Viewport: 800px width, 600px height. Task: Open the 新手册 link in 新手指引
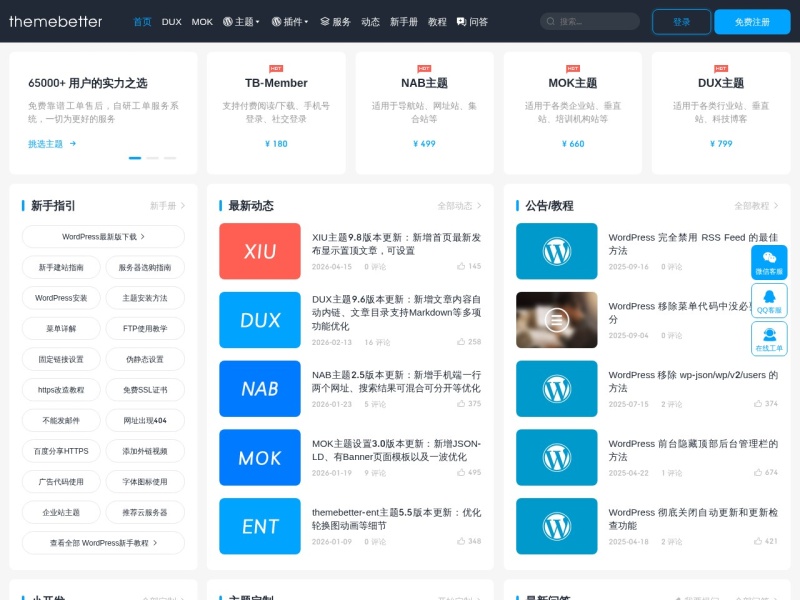pos(167,206)
